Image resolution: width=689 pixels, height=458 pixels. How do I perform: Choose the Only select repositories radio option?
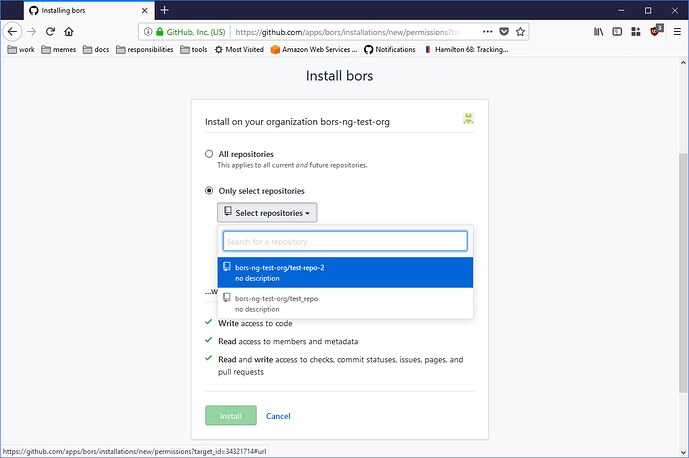pos(209,191)
